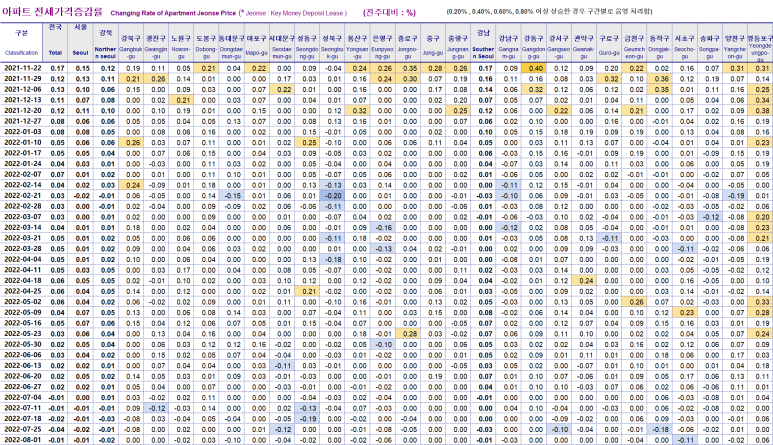The image size is (773, 445).
Task: Select the 서울 Seoul column header
Action: click(x=80, y=42)
